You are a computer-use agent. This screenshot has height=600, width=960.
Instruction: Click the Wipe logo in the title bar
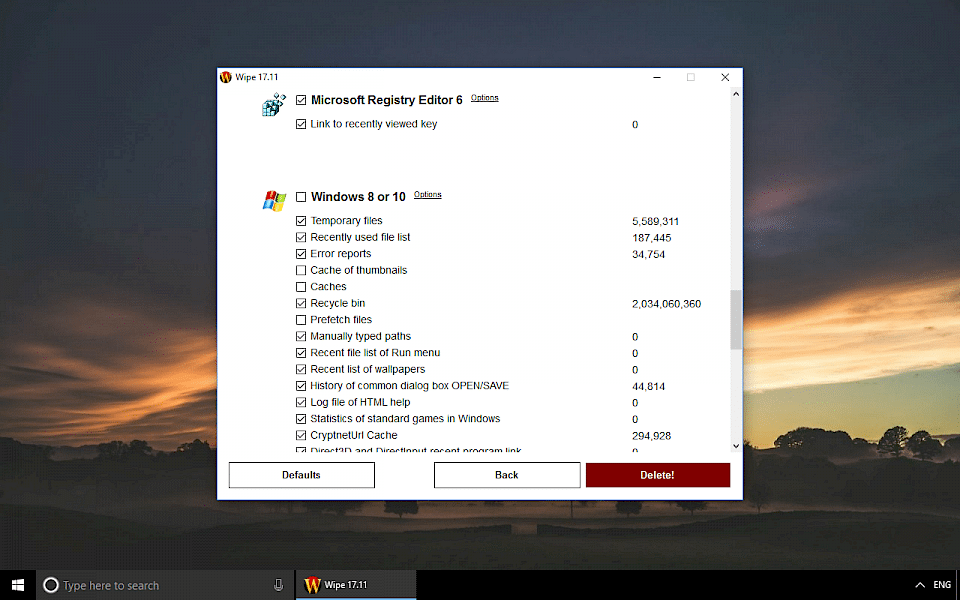pos(225,77)
